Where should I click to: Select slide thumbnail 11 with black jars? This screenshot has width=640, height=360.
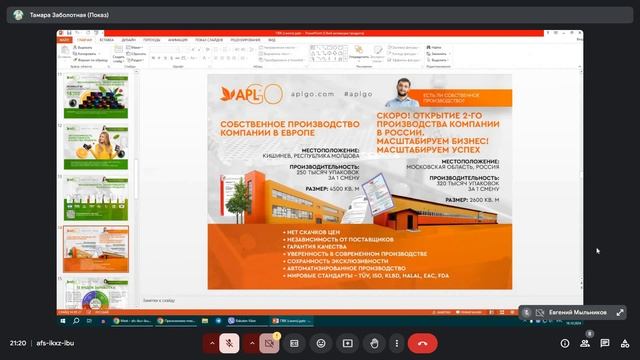point(96,96)
